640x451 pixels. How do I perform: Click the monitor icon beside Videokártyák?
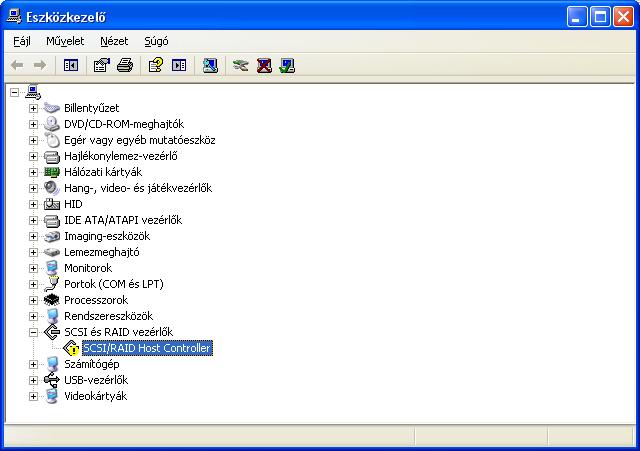click(x=51, y=396)
